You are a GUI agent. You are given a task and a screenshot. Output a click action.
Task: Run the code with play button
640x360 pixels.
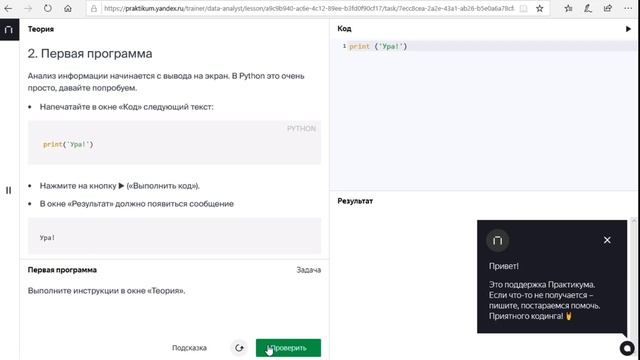(628, 29)
